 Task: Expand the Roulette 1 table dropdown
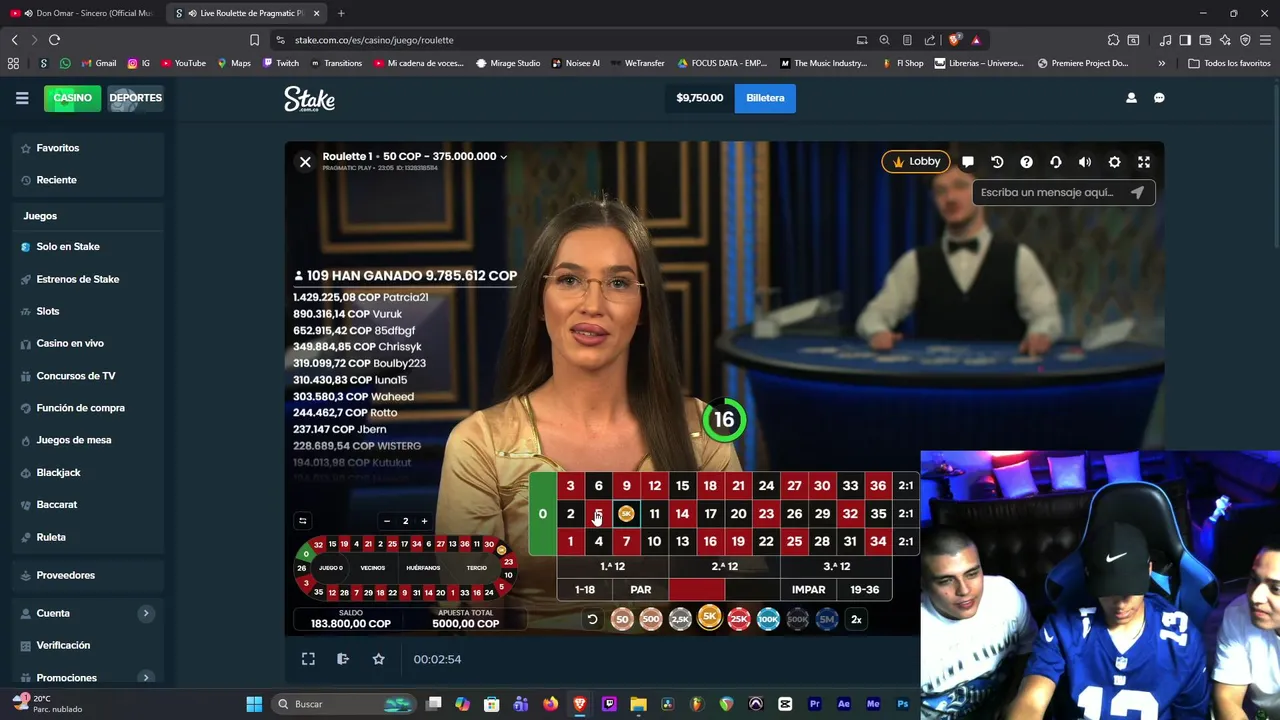click(503, 157)
